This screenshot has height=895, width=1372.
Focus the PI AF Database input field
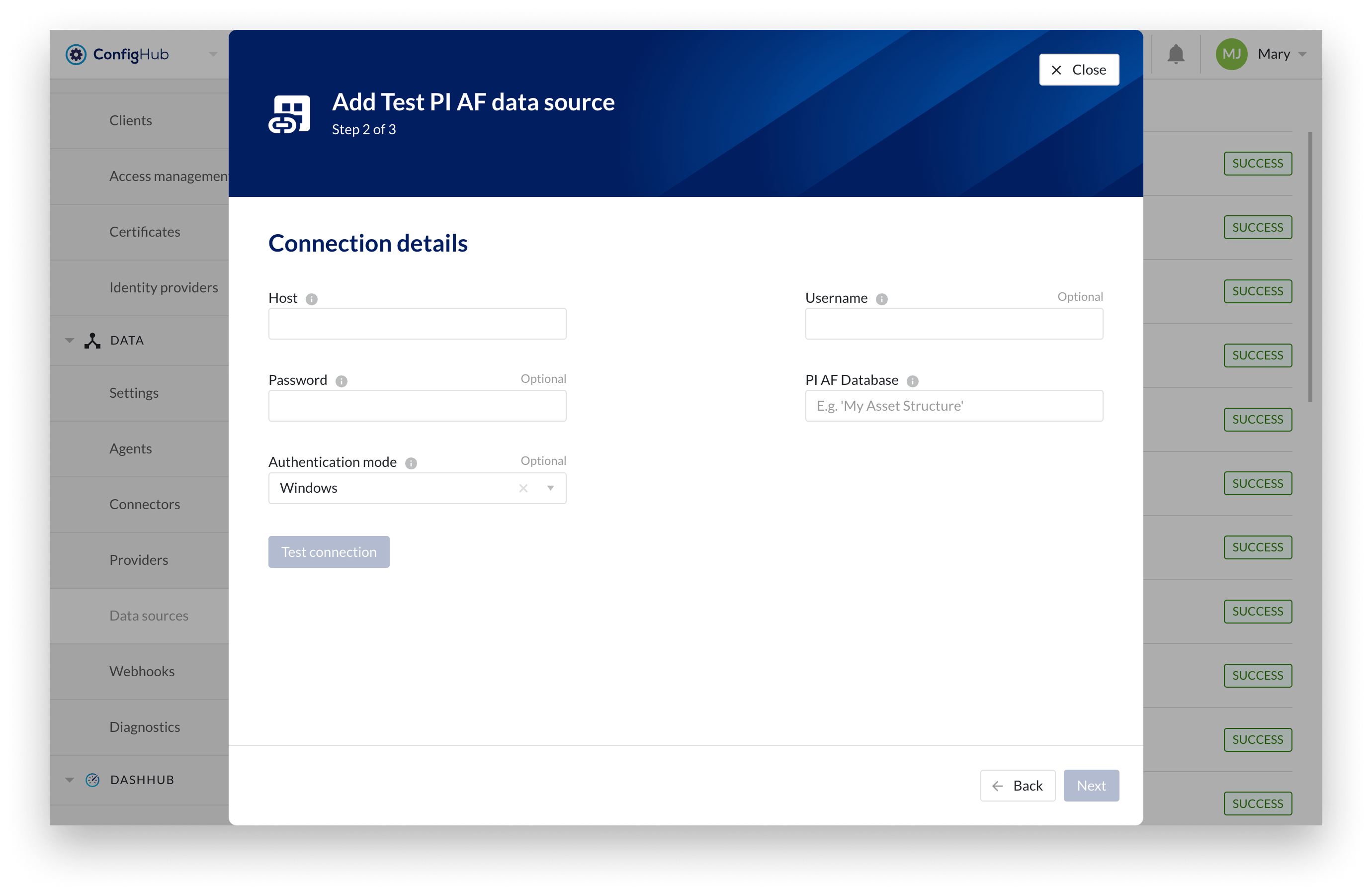point(953,406)
